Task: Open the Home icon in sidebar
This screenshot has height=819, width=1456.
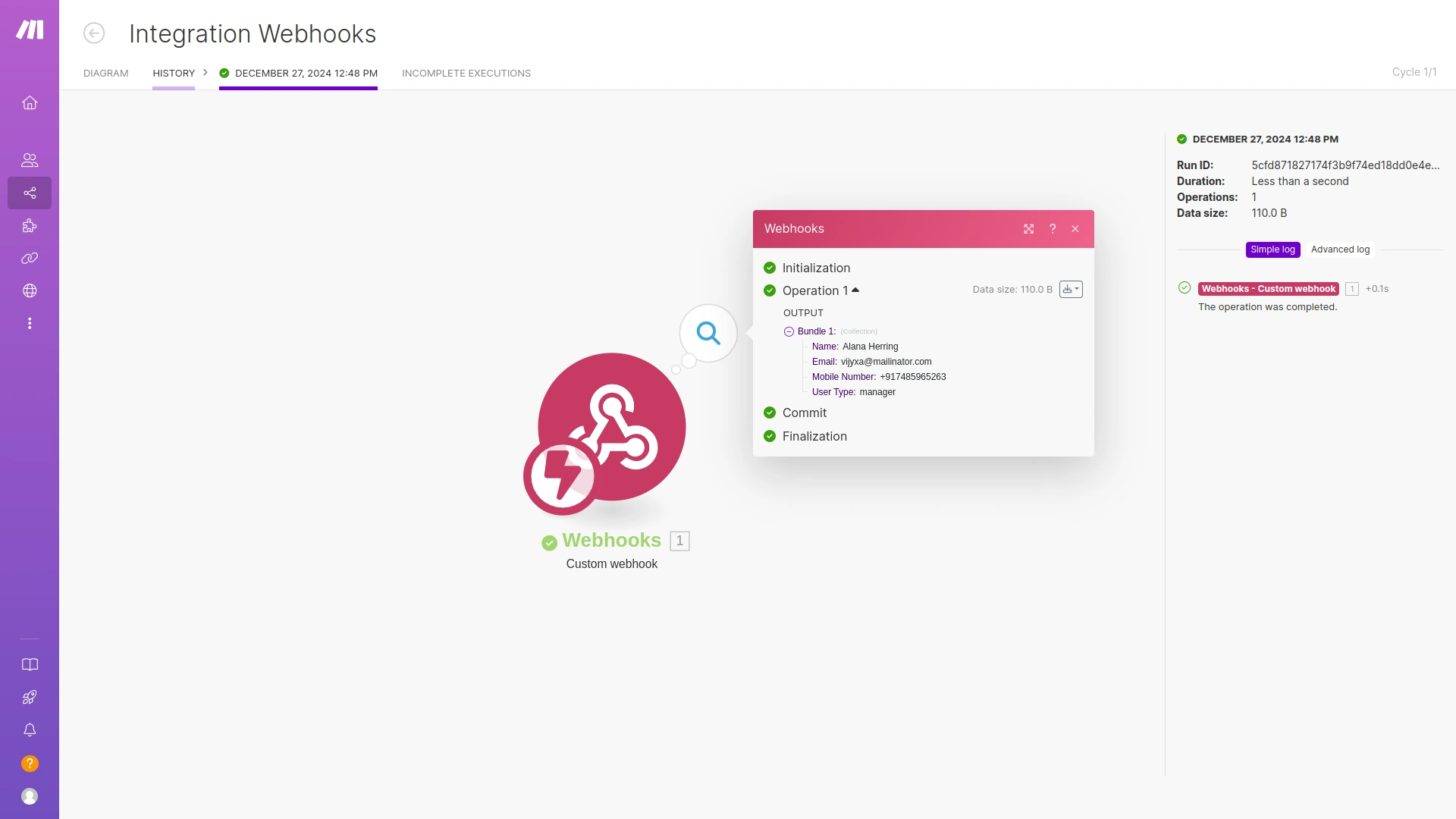Action: tap(30, 102)
